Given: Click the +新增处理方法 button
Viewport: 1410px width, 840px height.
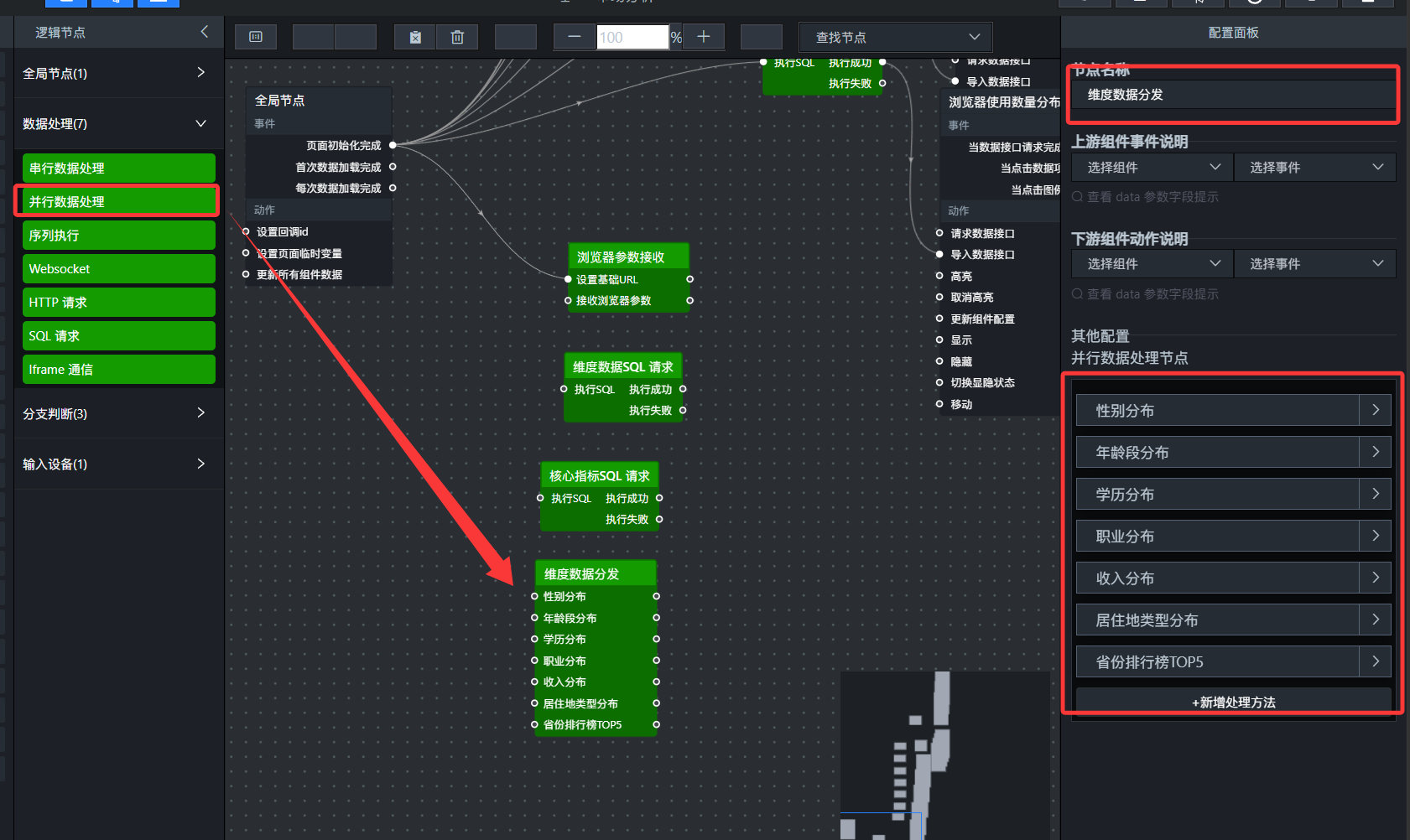Looking at the screenshot, I should click(1234, 702).
